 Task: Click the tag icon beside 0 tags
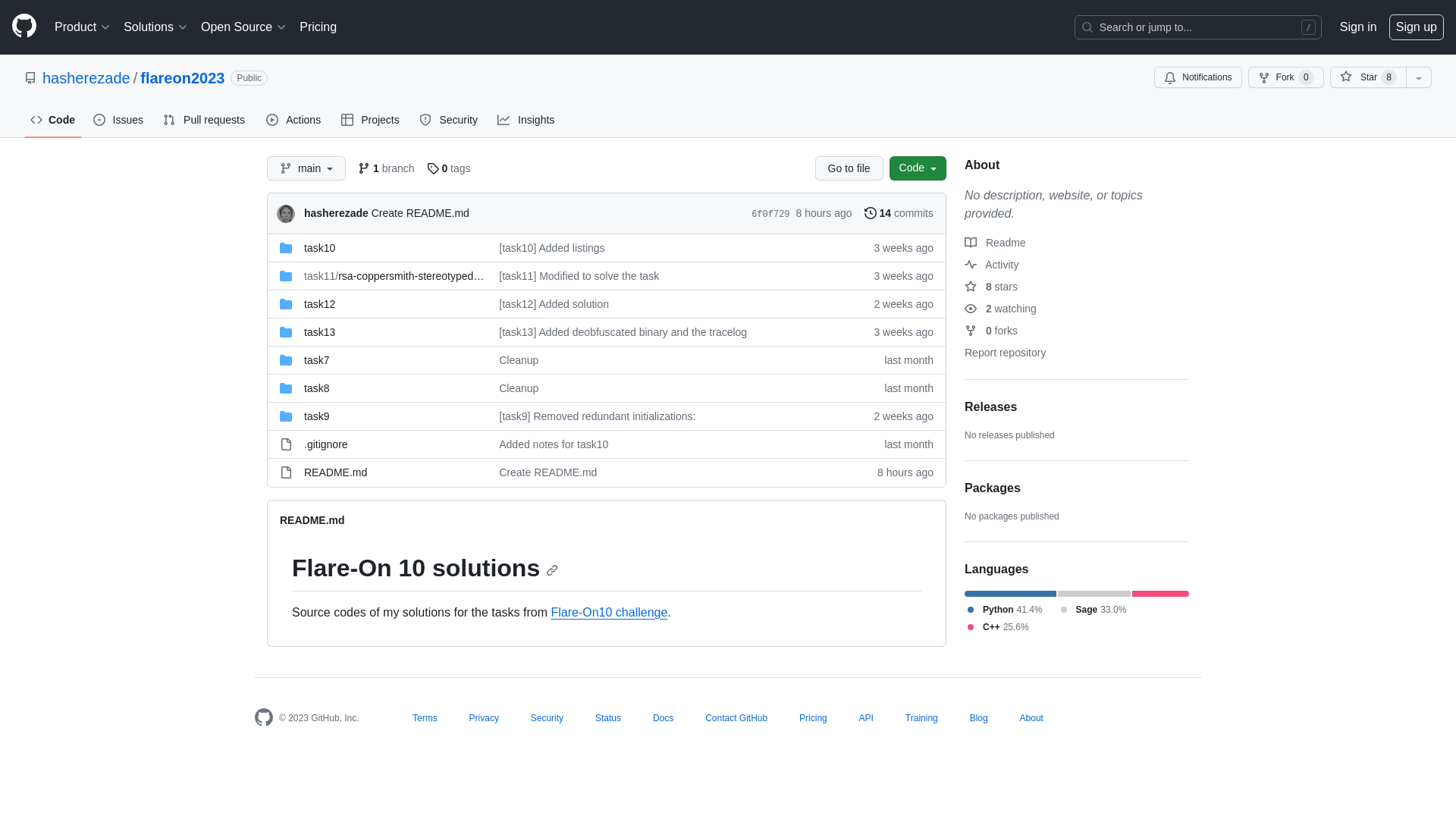click(x=433, y=168)
